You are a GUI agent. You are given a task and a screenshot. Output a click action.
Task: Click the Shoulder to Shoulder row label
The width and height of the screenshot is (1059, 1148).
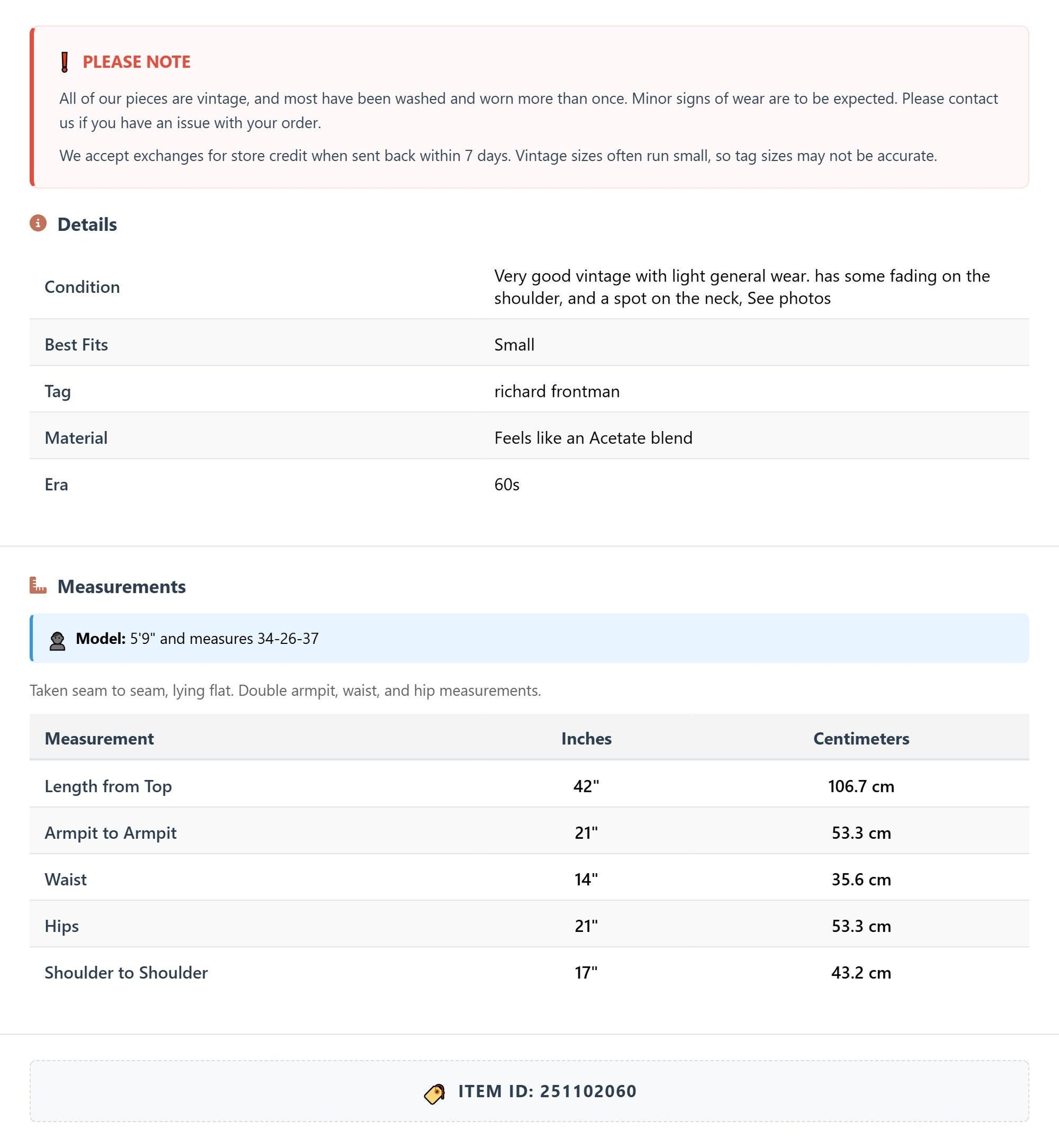point(126,973)
